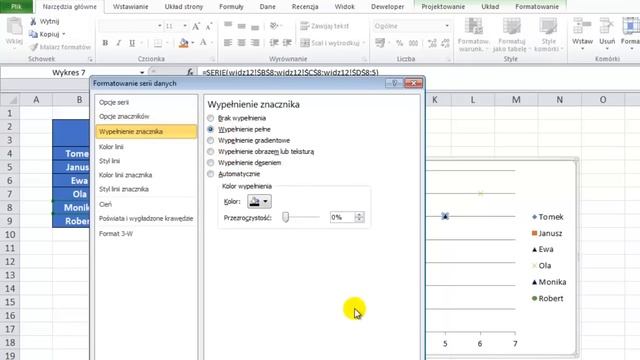Select row 12 header
The height and width of the screenshot is (360, 640).
click(10, 262)
